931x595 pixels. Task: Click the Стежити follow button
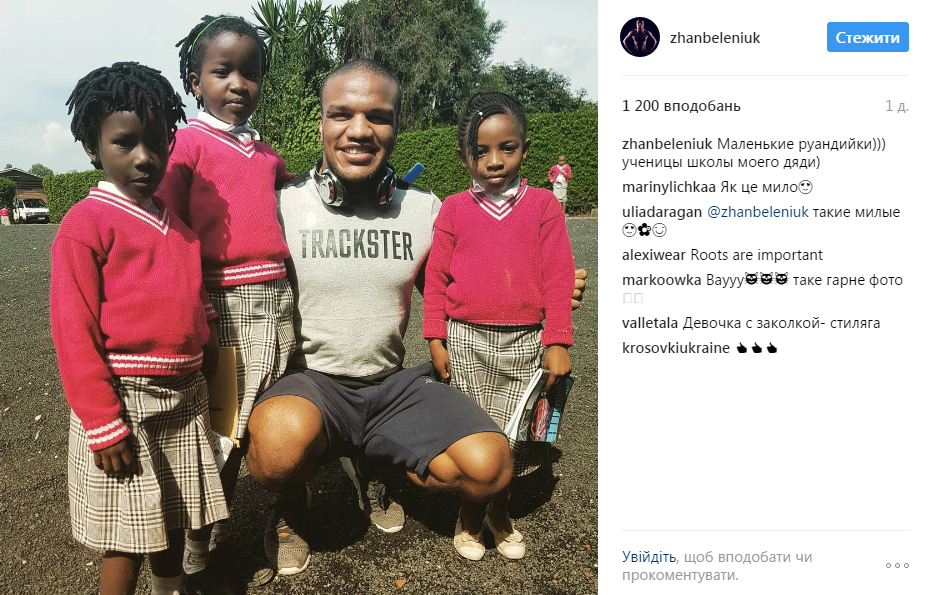(x=867, y=37)
